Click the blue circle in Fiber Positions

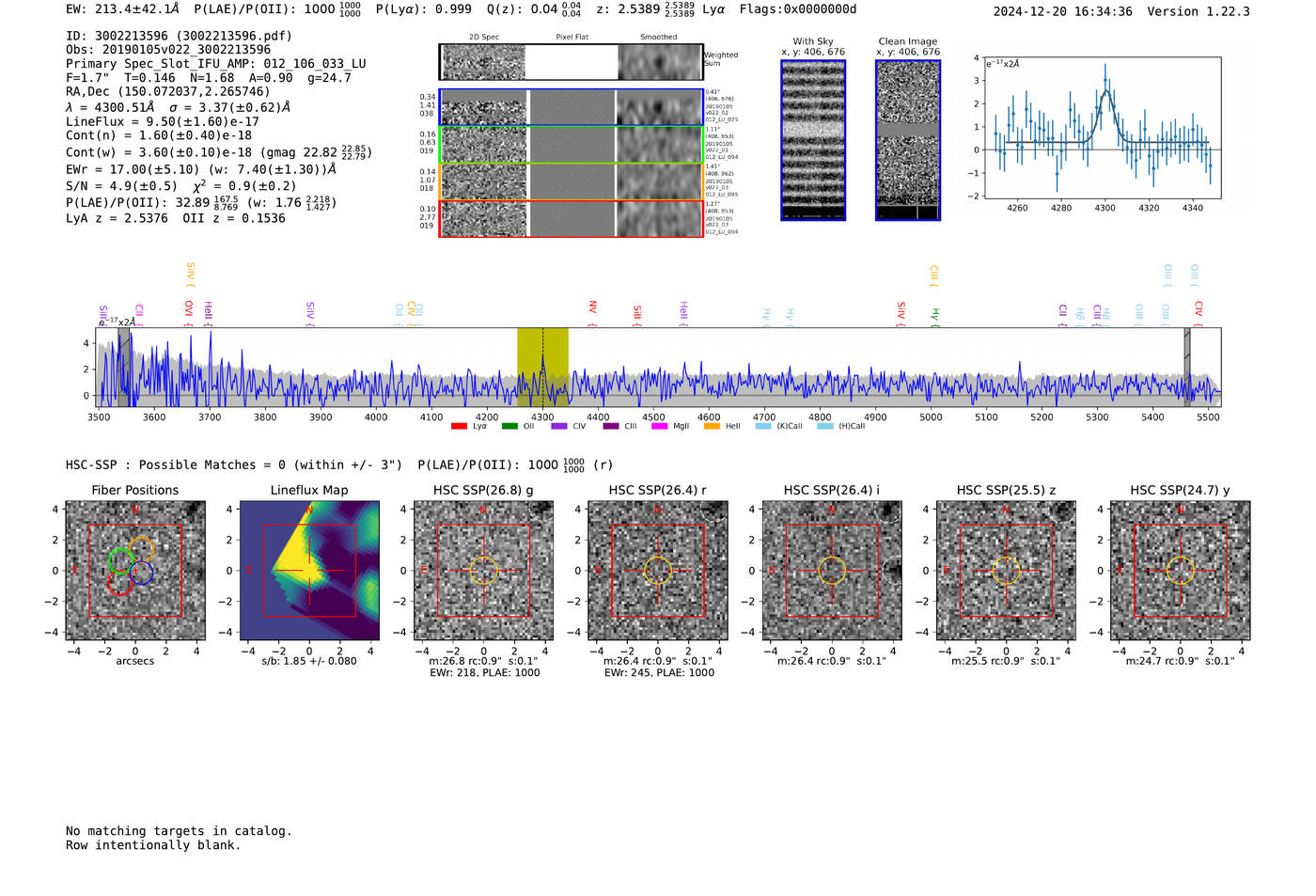point(141,573)
